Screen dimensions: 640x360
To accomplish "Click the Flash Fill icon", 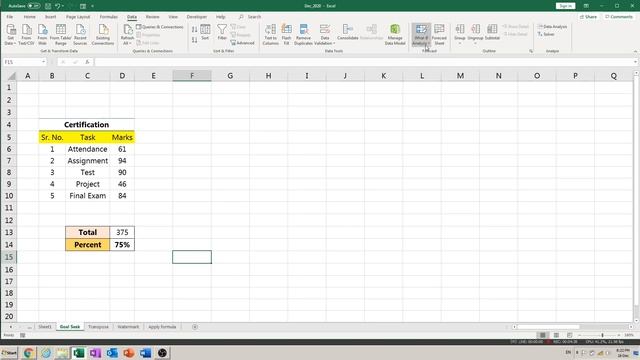I will (287, 34).
